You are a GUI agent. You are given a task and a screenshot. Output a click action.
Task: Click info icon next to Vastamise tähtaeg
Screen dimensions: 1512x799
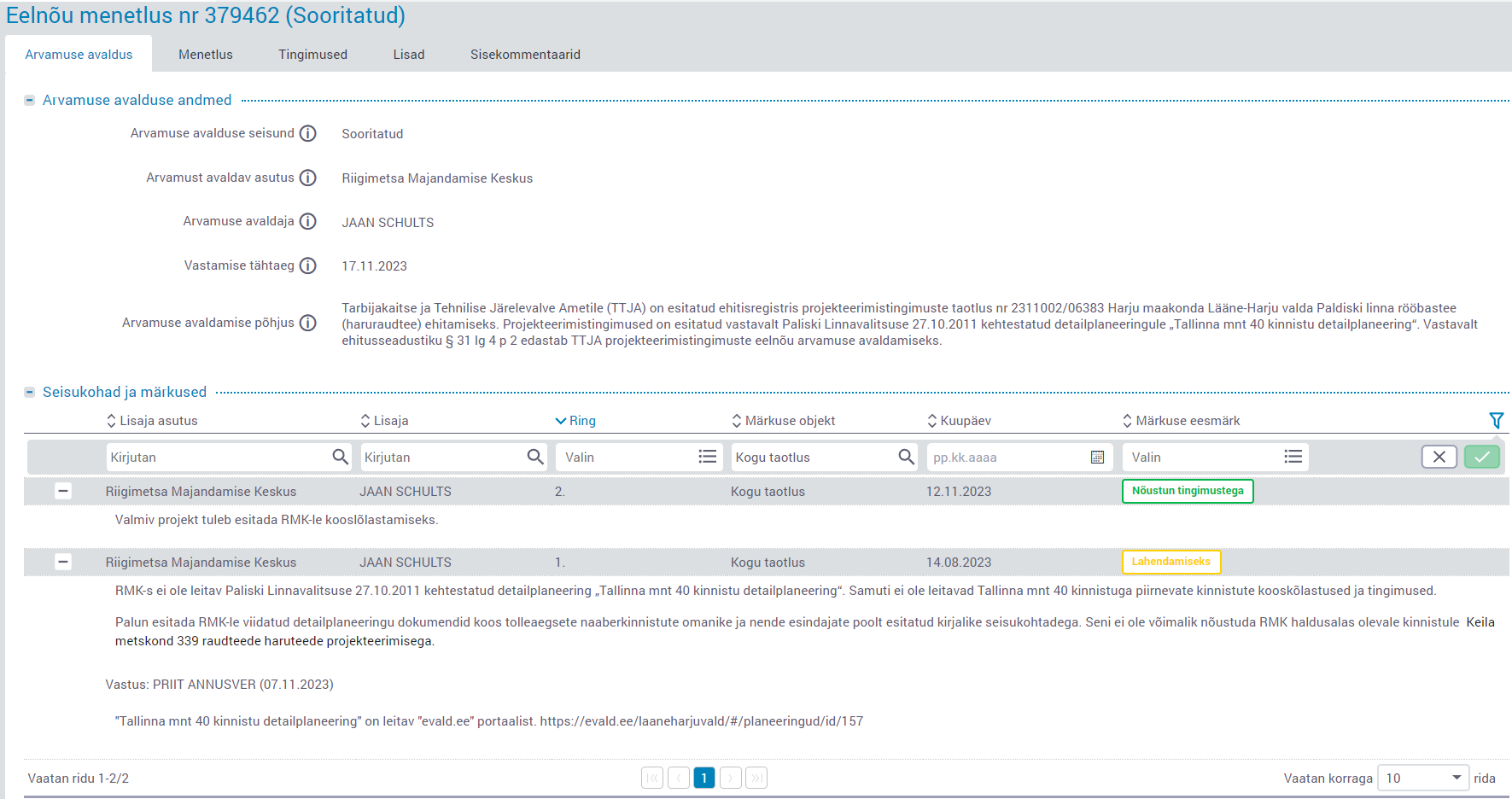pyautogui.click(x=308, y=265)
